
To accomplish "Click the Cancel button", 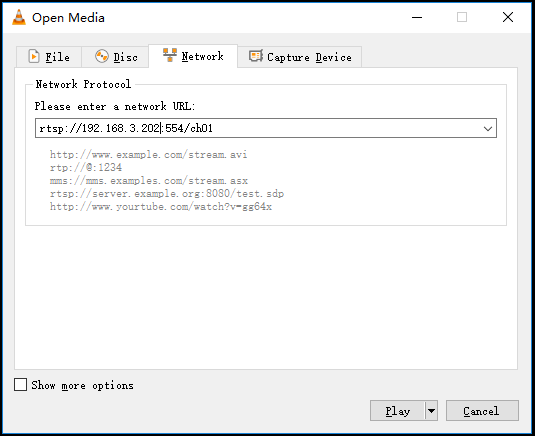I will click(x=482, y=411).
